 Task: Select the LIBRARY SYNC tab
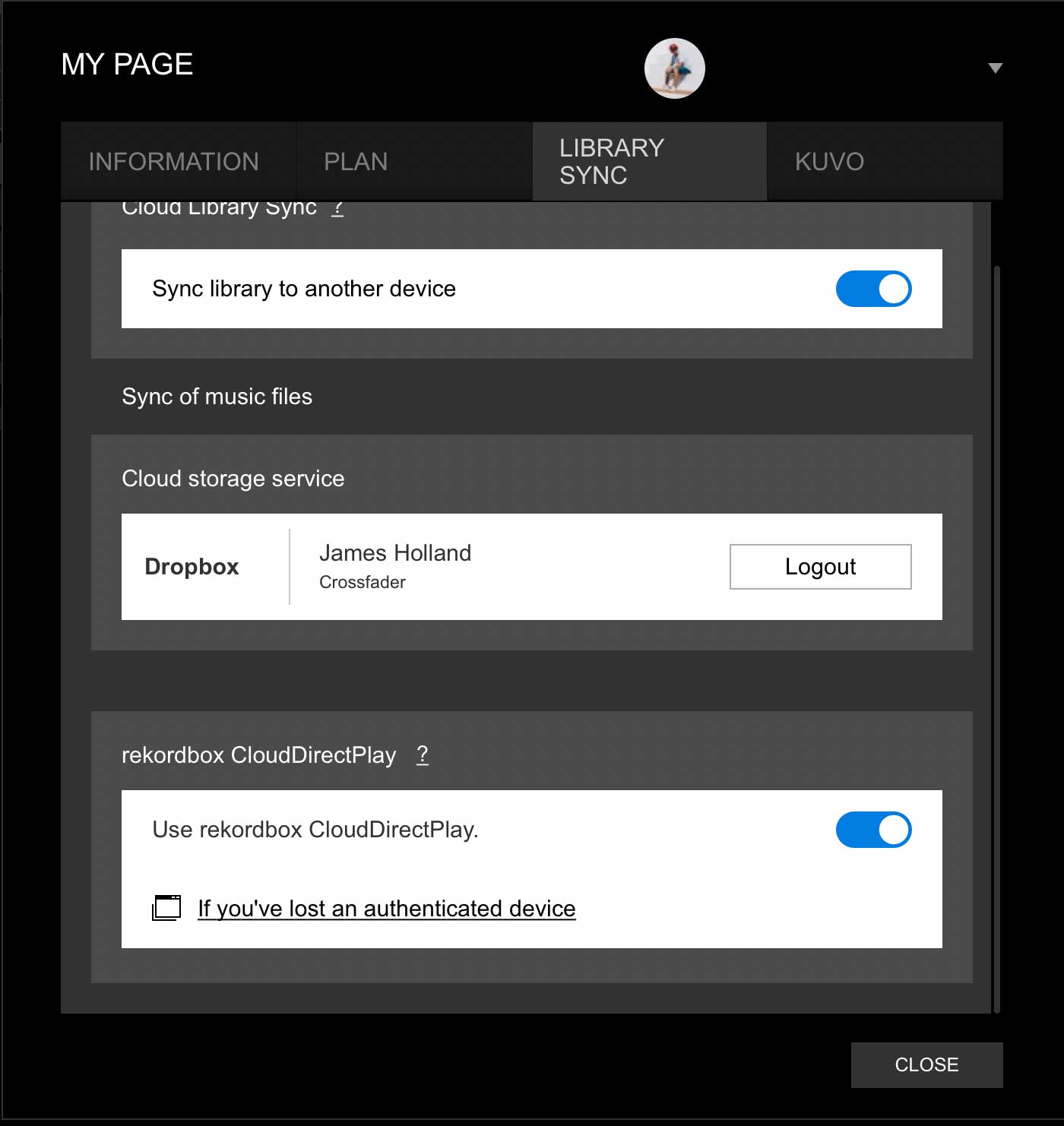click(x=612, y=162)
